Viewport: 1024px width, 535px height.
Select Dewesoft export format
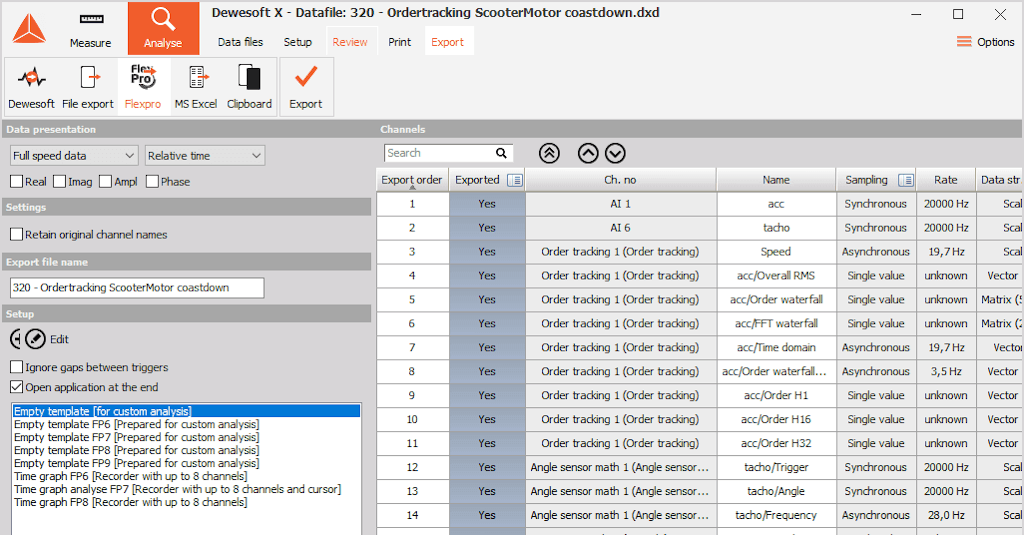click(x=31, y=87)
